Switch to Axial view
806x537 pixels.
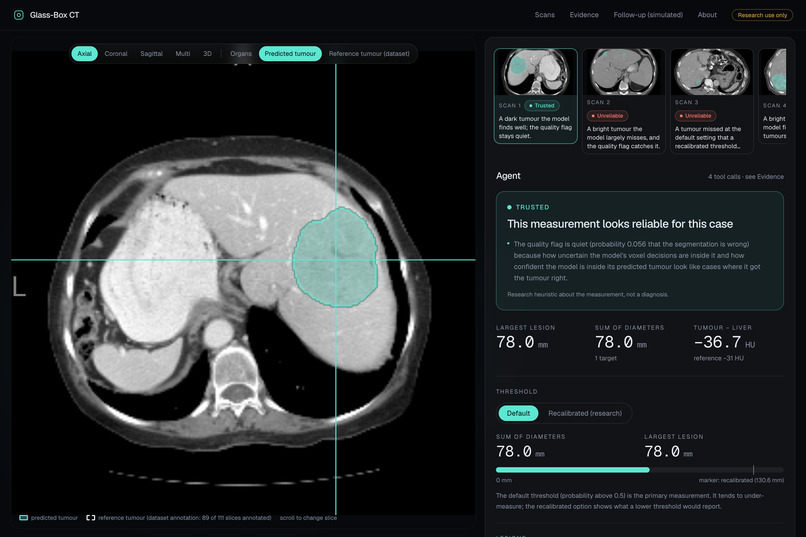(84, 53)
